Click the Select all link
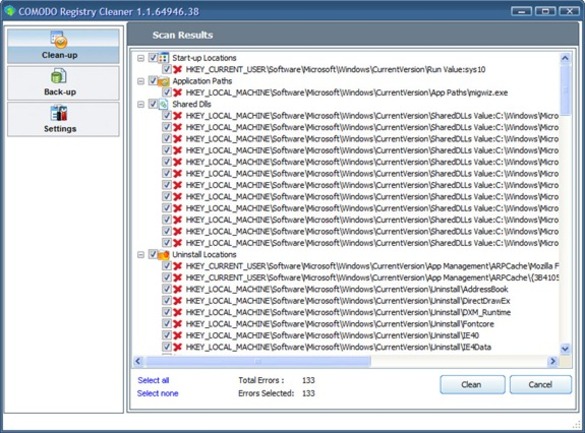585x433 pixels. coord(153,380)
